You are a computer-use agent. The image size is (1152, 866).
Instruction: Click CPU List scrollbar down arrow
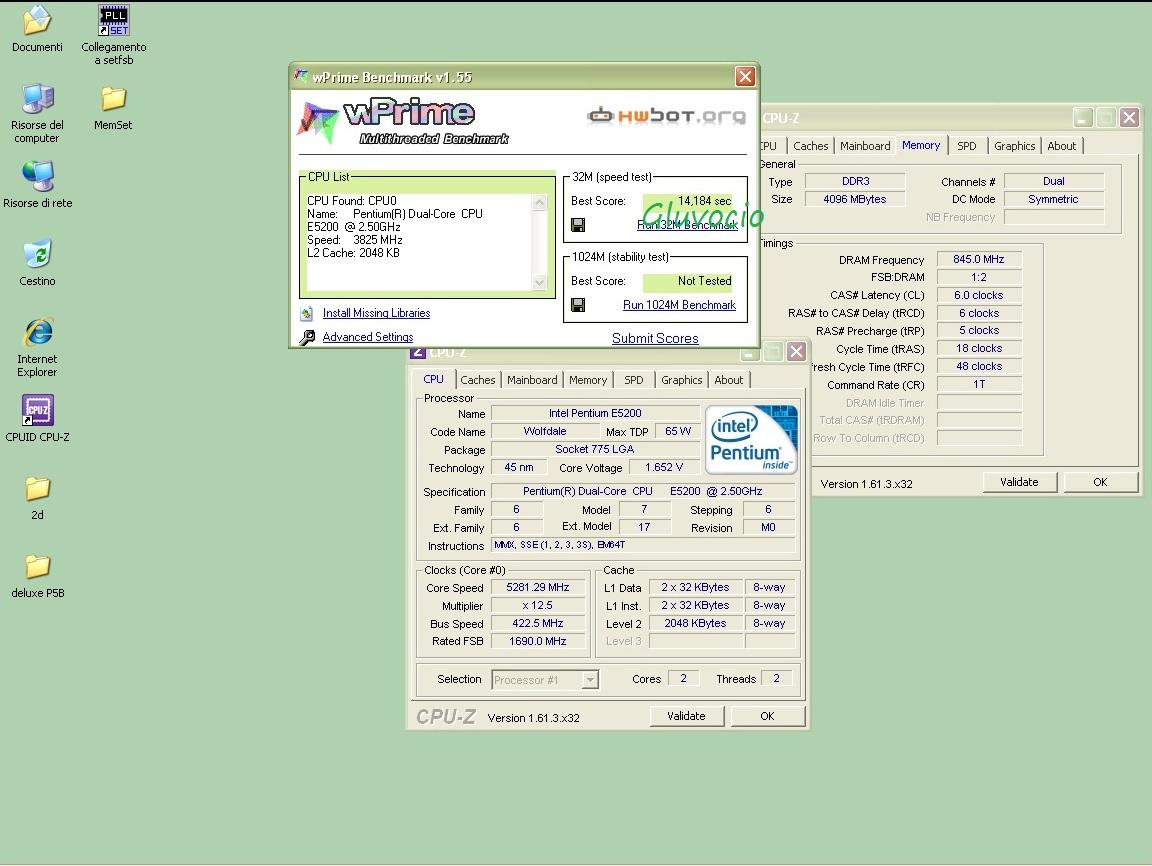[539, 283]
